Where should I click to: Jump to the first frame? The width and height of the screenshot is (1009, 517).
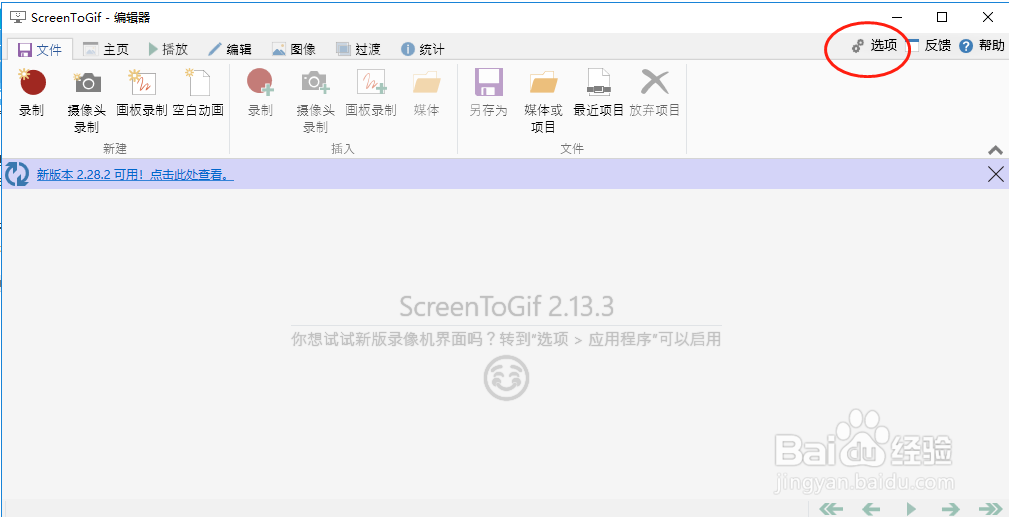(x=831, y=509)
